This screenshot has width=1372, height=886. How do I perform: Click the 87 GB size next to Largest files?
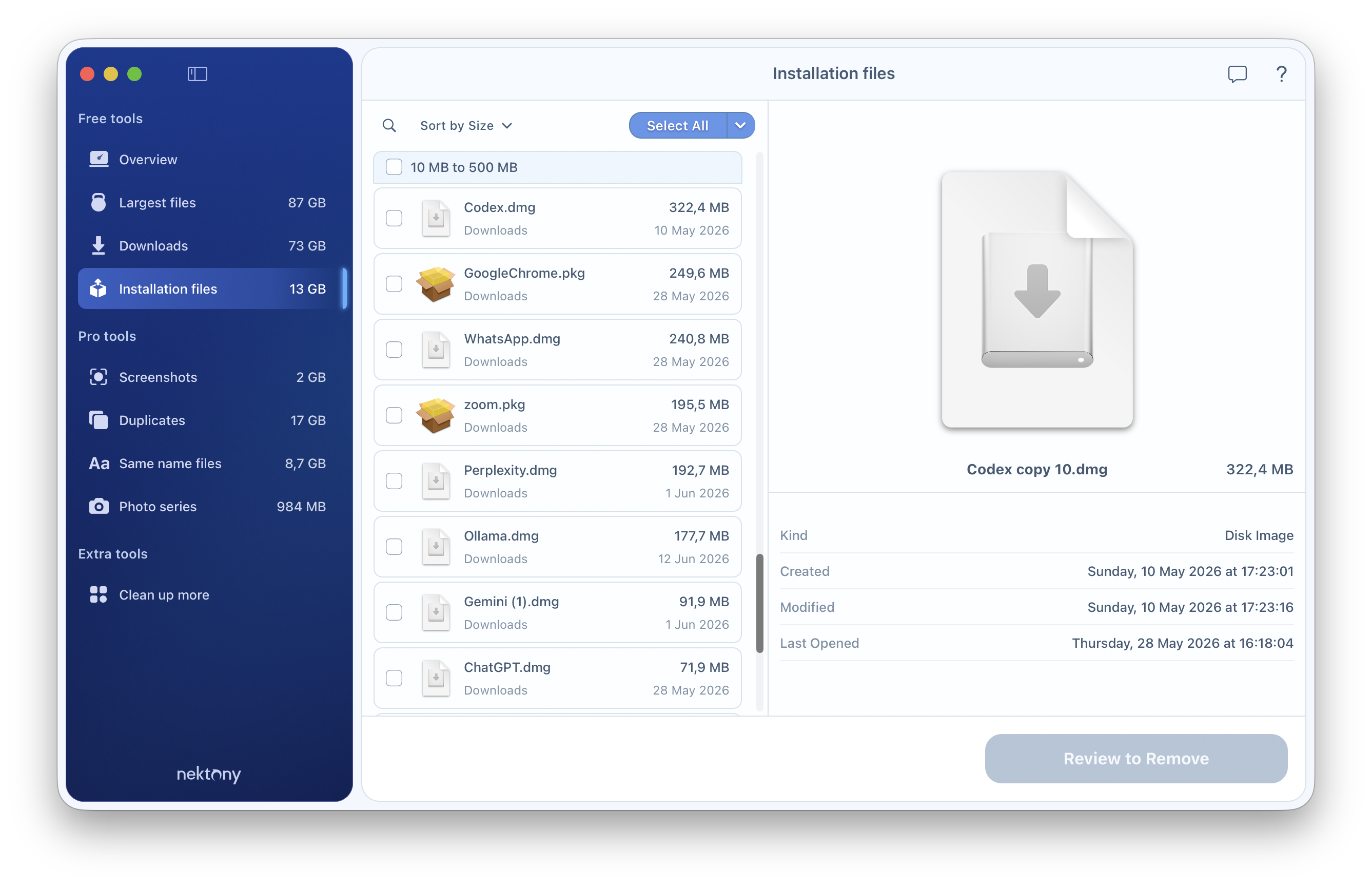(306, 203)
